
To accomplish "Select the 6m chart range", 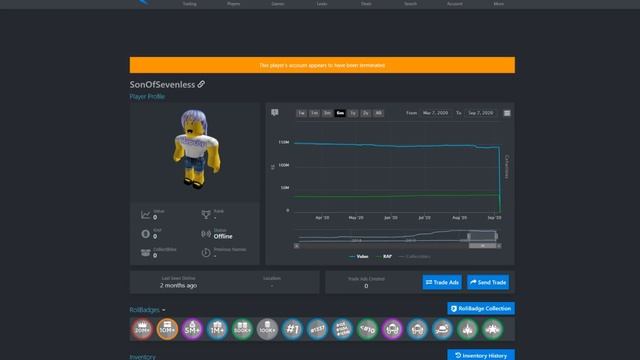I will (340, 113).
